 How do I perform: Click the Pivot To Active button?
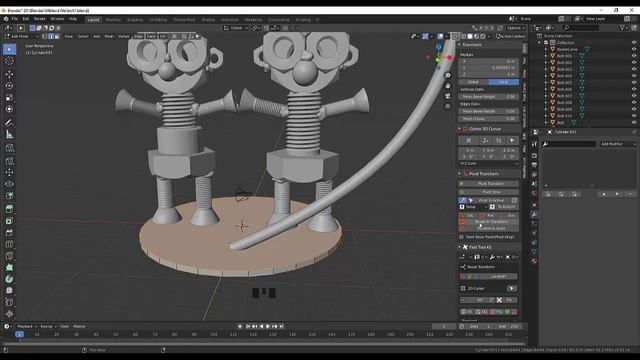point(491,200)
